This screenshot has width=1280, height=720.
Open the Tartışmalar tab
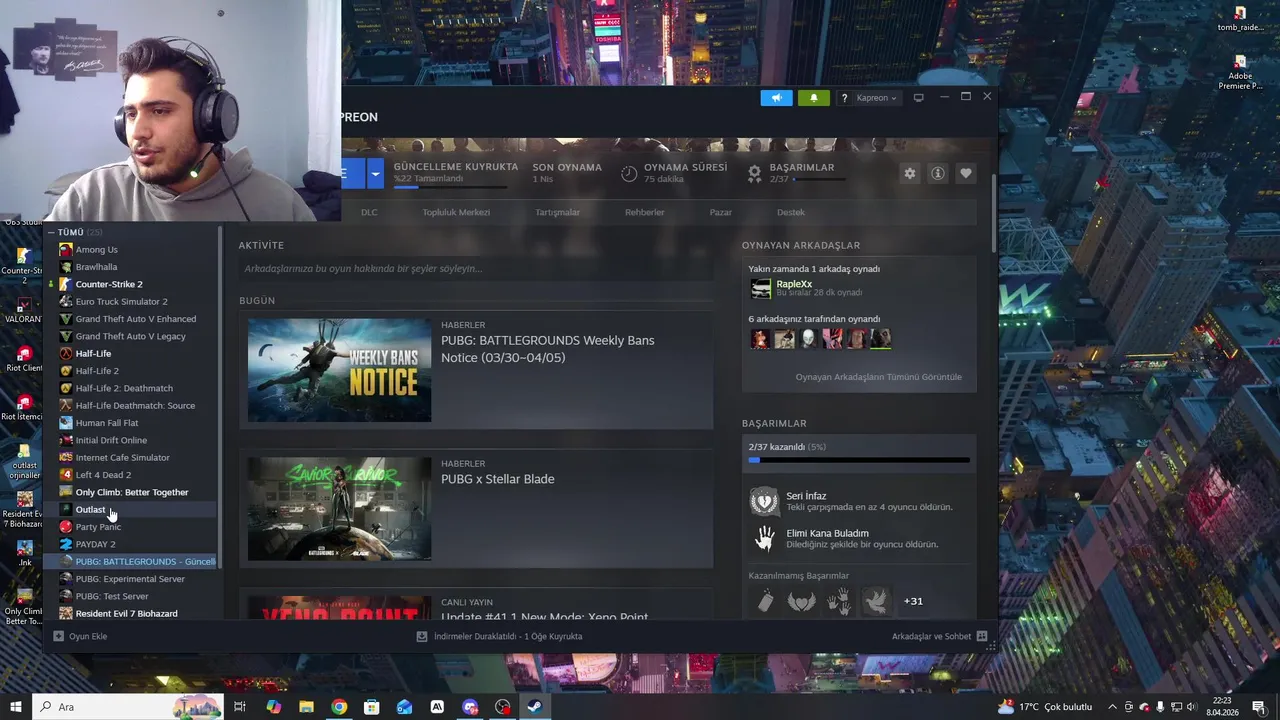coord(557,212)
